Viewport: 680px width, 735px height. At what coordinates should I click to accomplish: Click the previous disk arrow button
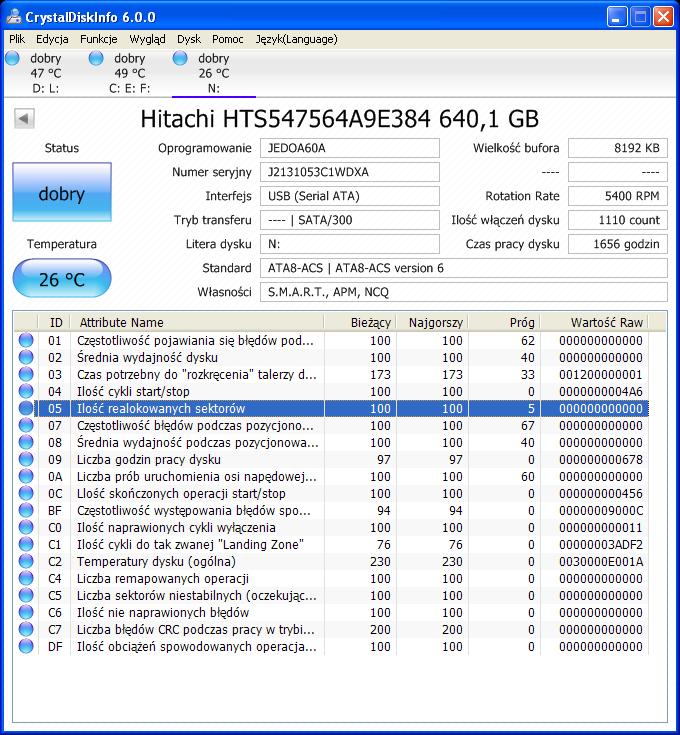pos(24,119)
